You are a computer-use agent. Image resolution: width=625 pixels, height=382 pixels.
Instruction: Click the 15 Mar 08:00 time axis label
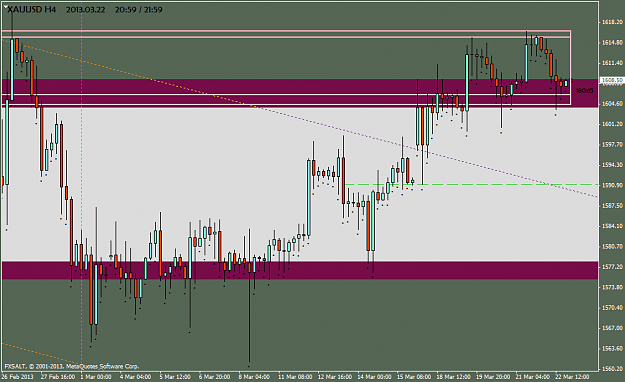click(x=414, y=376)
